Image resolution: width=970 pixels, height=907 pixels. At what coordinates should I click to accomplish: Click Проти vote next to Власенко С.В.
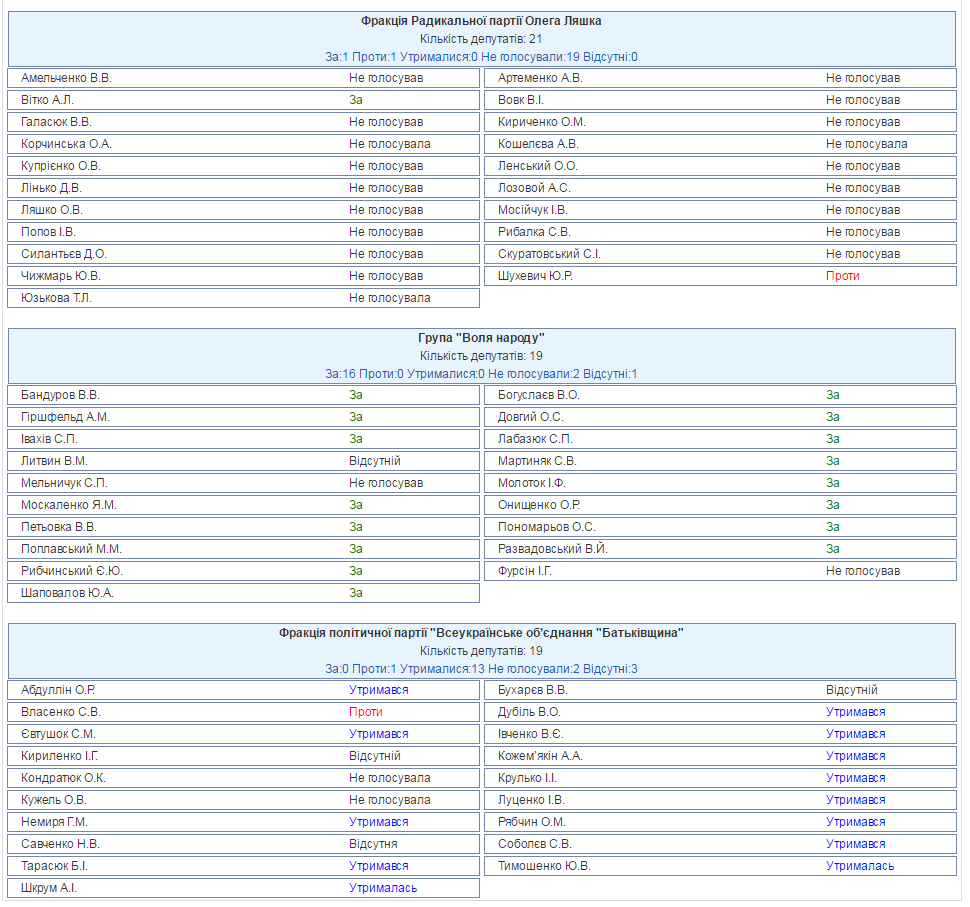click(366, 712)
